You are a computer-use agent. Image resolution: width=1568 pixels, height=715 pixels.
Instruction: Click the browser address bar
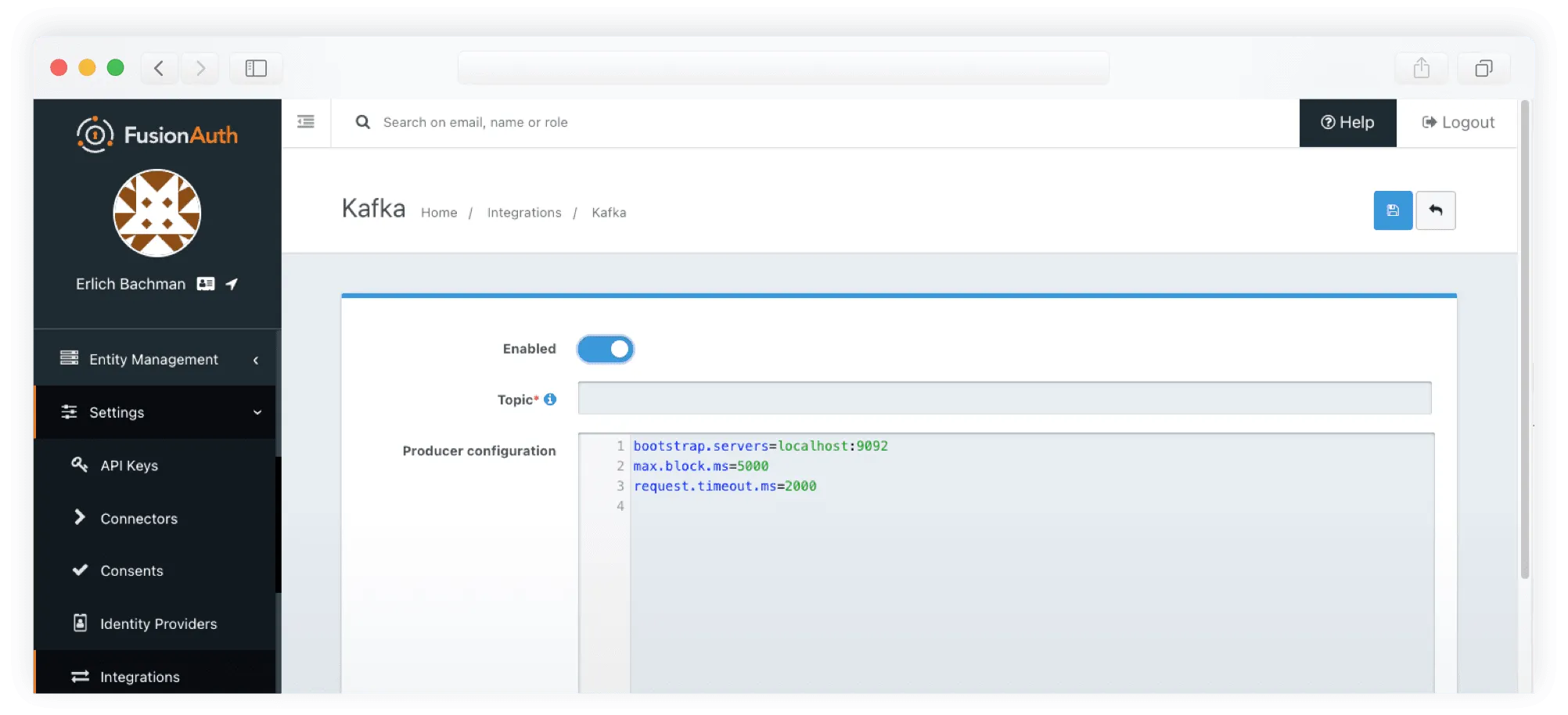(x=783, y=68)
